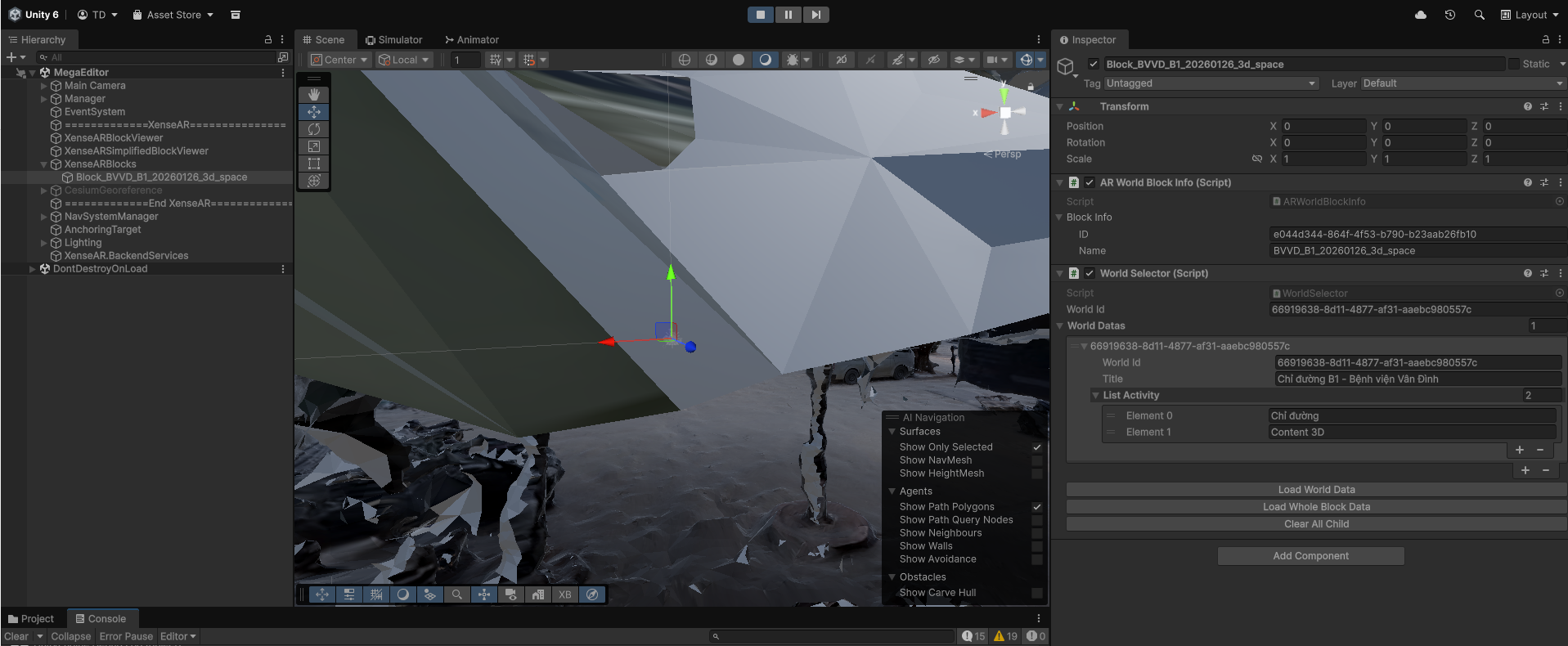Click the search magnifier in top bar
Image resolution: width=1568 pixels, height=646 pixels.
click(x=1480, y=15)
